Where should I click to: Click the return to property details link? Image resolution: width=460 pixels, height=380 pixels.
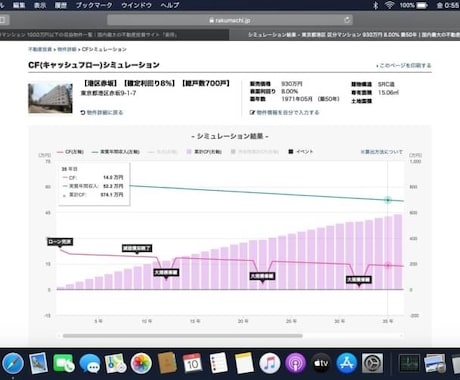coord(102,112)
